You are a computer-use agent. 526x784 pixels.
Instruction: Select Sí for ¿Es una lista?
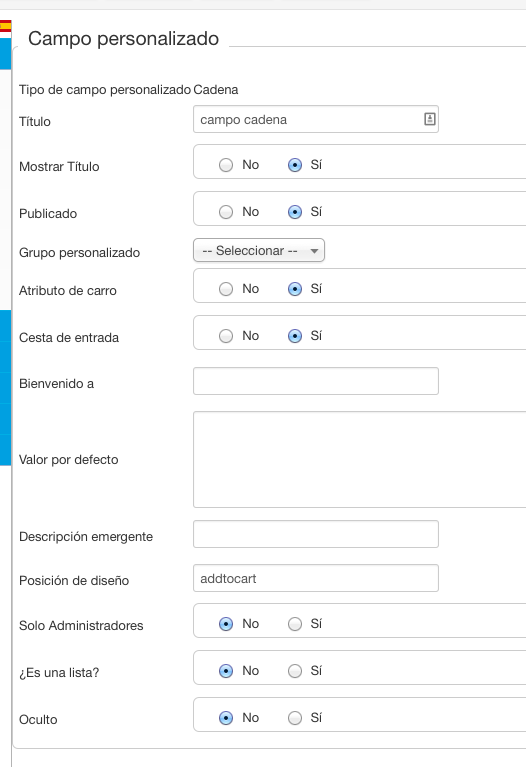[295, 671]
